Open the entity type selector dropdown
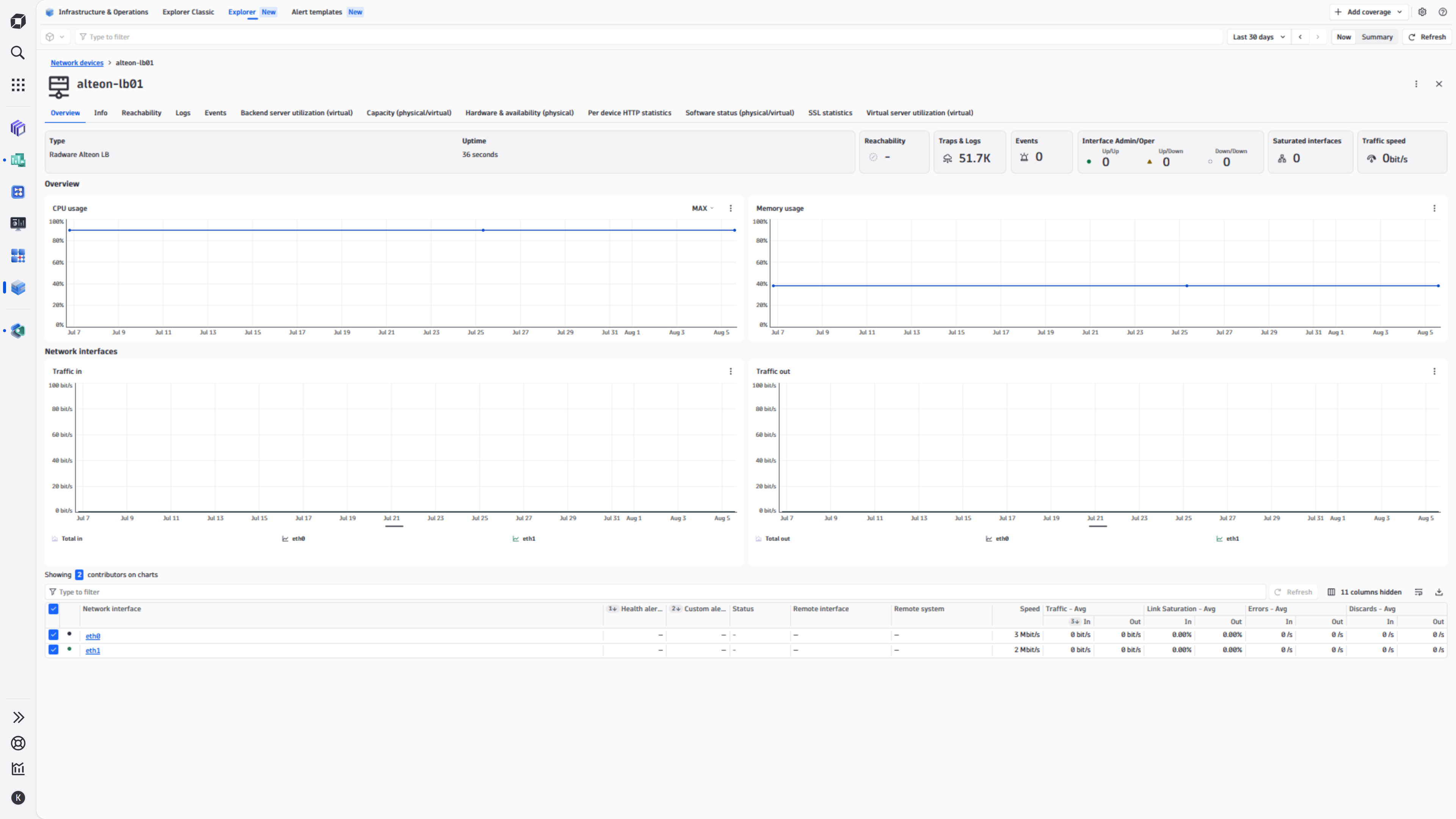This screenshot has width=1456, height=819. tap(55, 37)
